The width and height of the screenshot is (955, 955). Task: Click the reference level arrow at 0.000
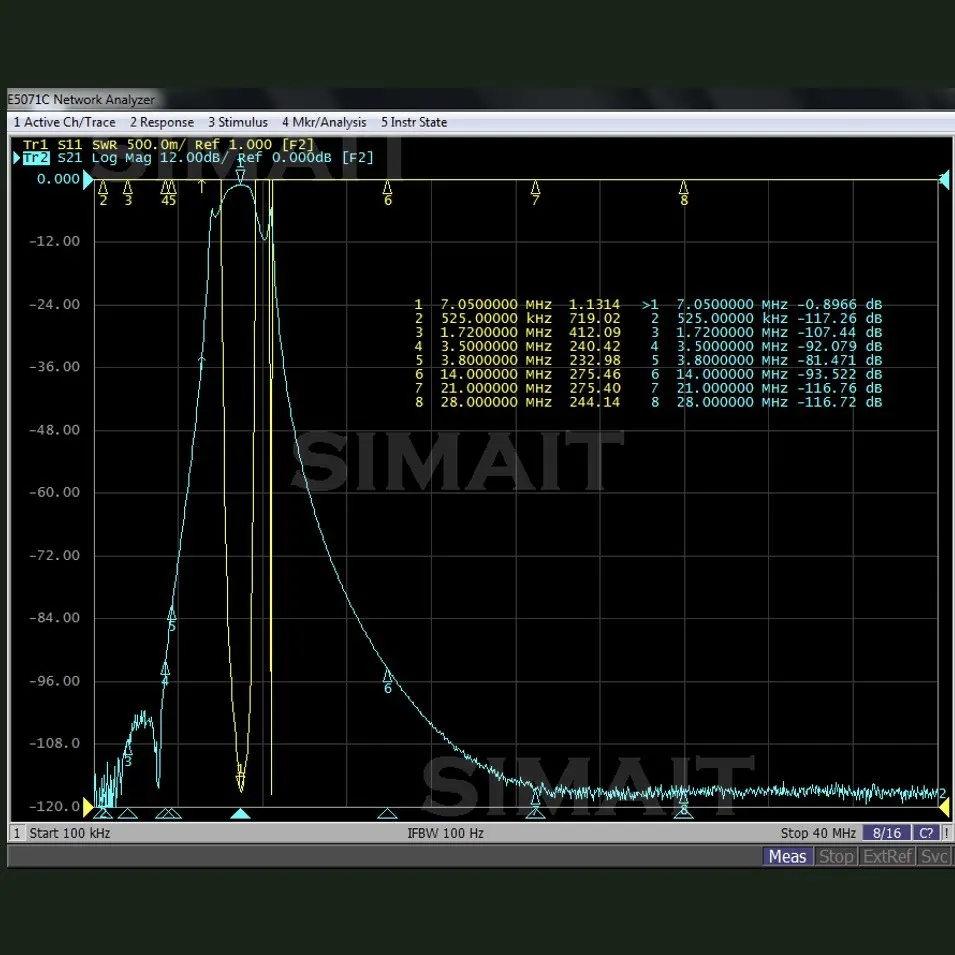click(x=88, y=180)
